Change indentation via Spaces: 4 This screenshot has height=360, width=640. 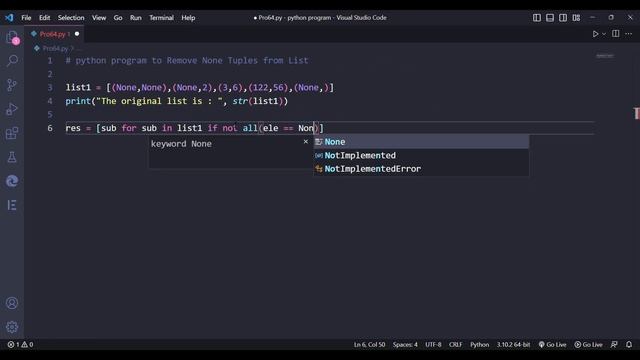pos(405,344)
